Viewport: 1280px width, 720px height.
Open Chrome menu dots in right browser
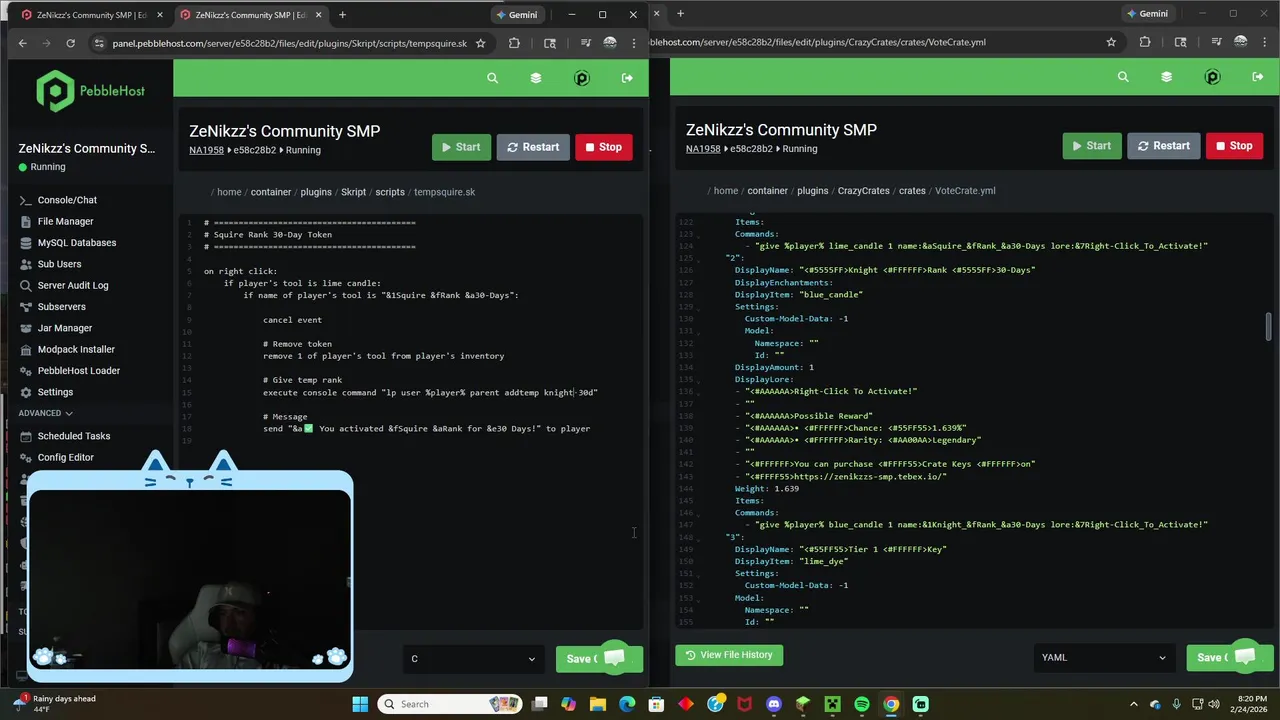(1265, 42)
